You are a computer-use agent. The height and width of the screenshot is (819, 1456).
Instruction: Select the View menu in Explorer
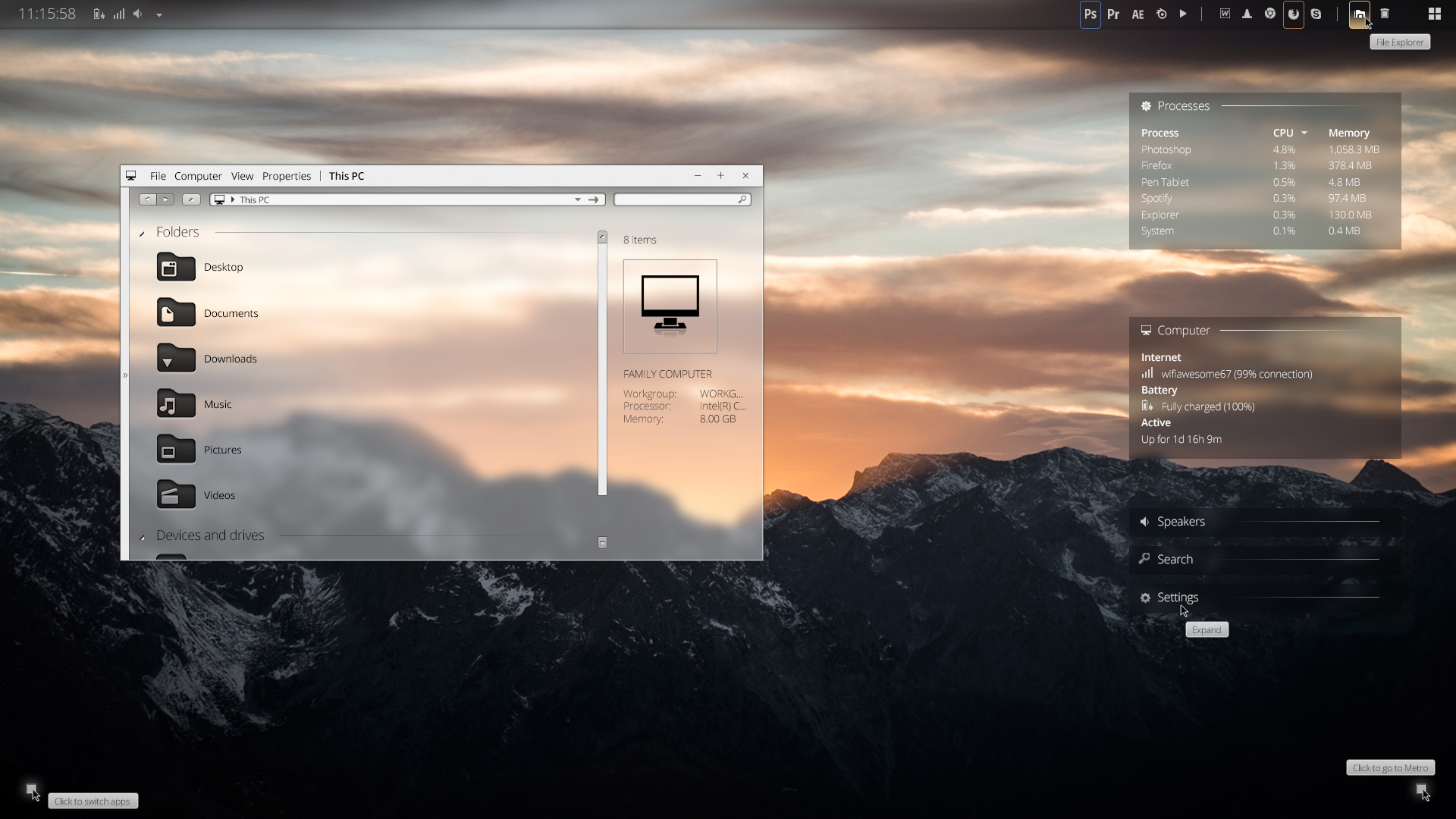pyautogui.click(x=241, y=175)
